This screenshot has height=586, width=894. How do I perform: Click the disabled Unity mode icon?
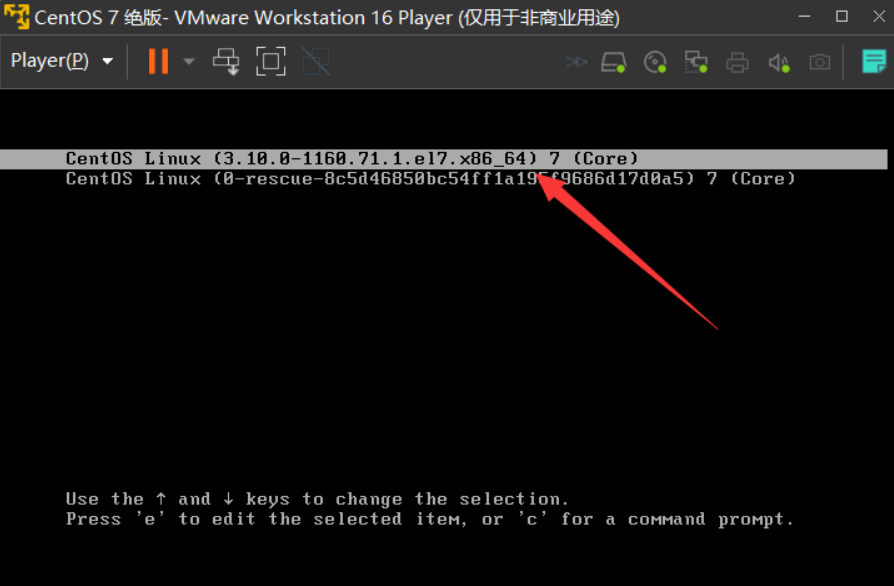click(315, 61)
